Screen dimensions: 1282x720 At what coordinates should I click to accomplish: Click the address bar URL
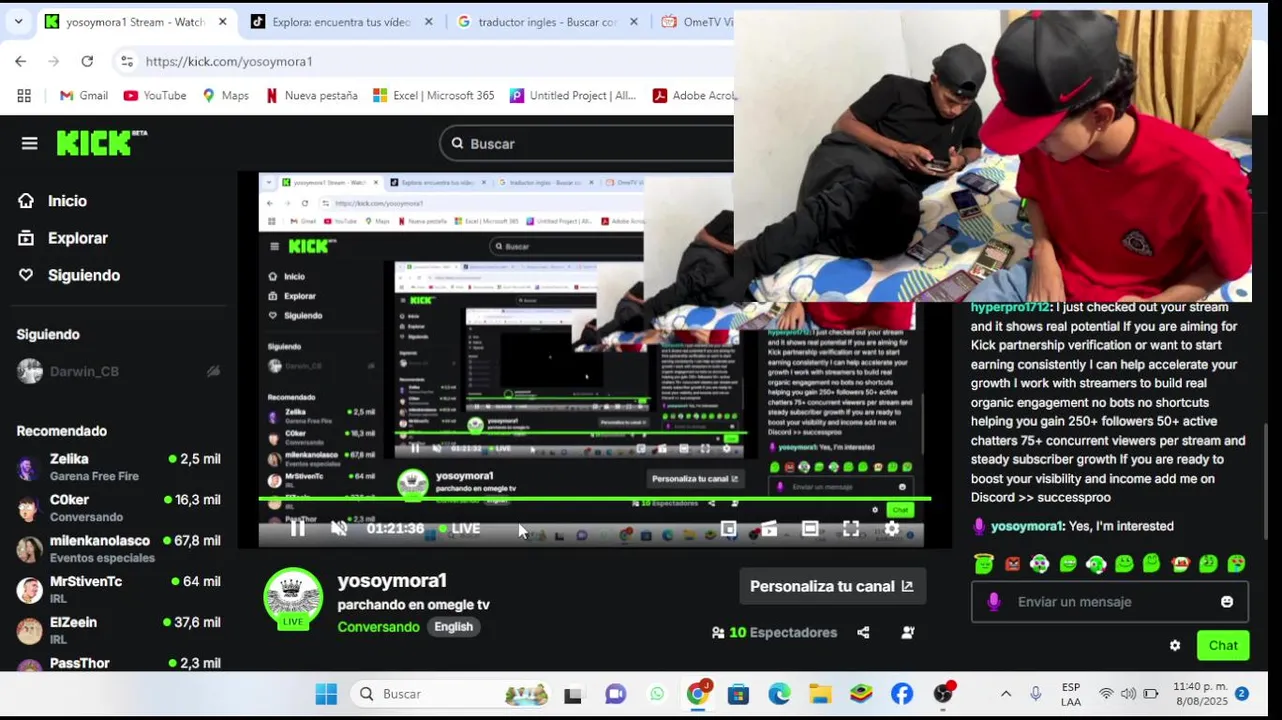[229, 62]
